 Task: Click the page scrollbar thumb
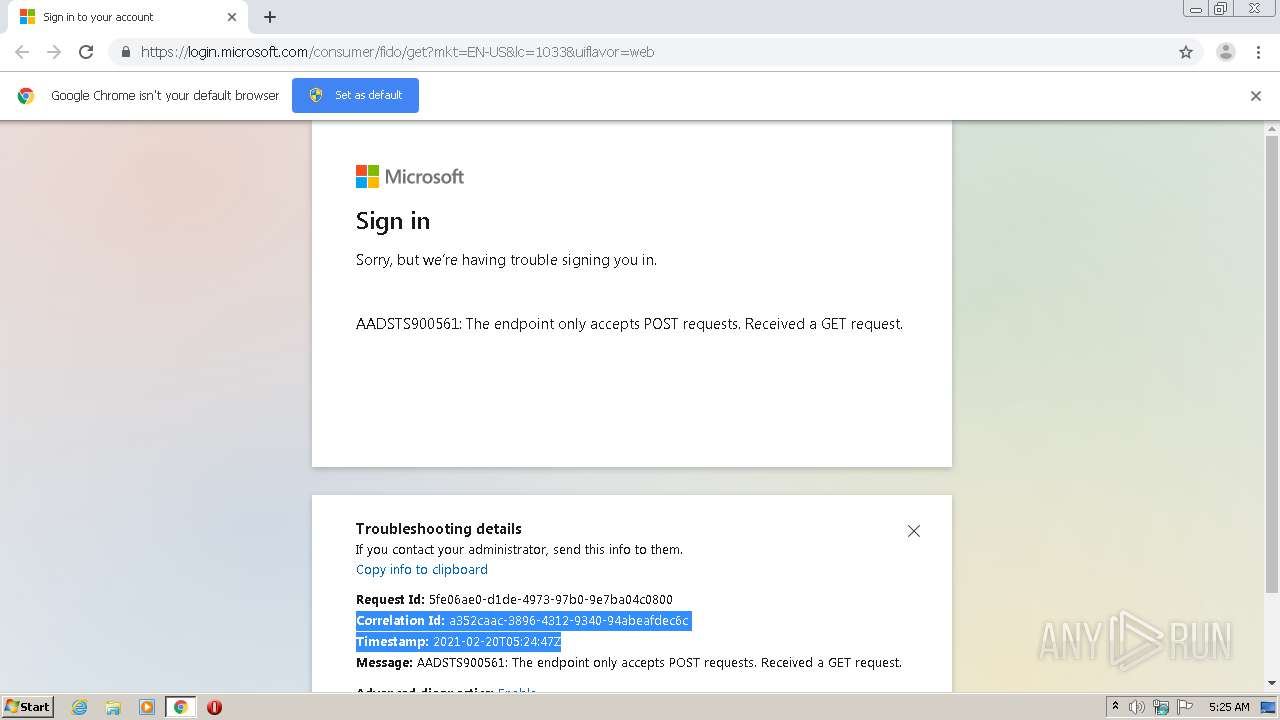[1272, 365]
